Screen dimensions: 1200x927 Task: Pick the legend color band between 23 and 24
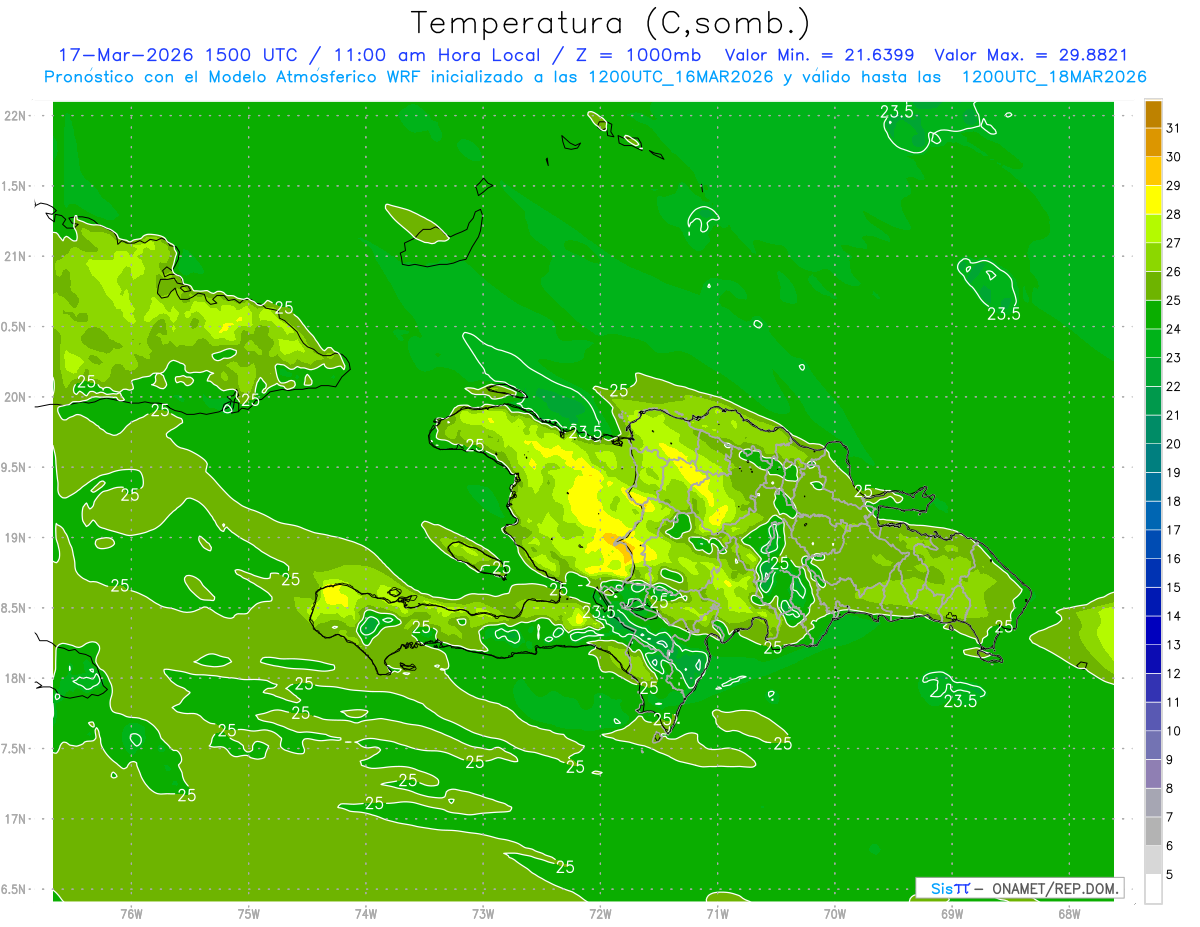coord(1153,344)
